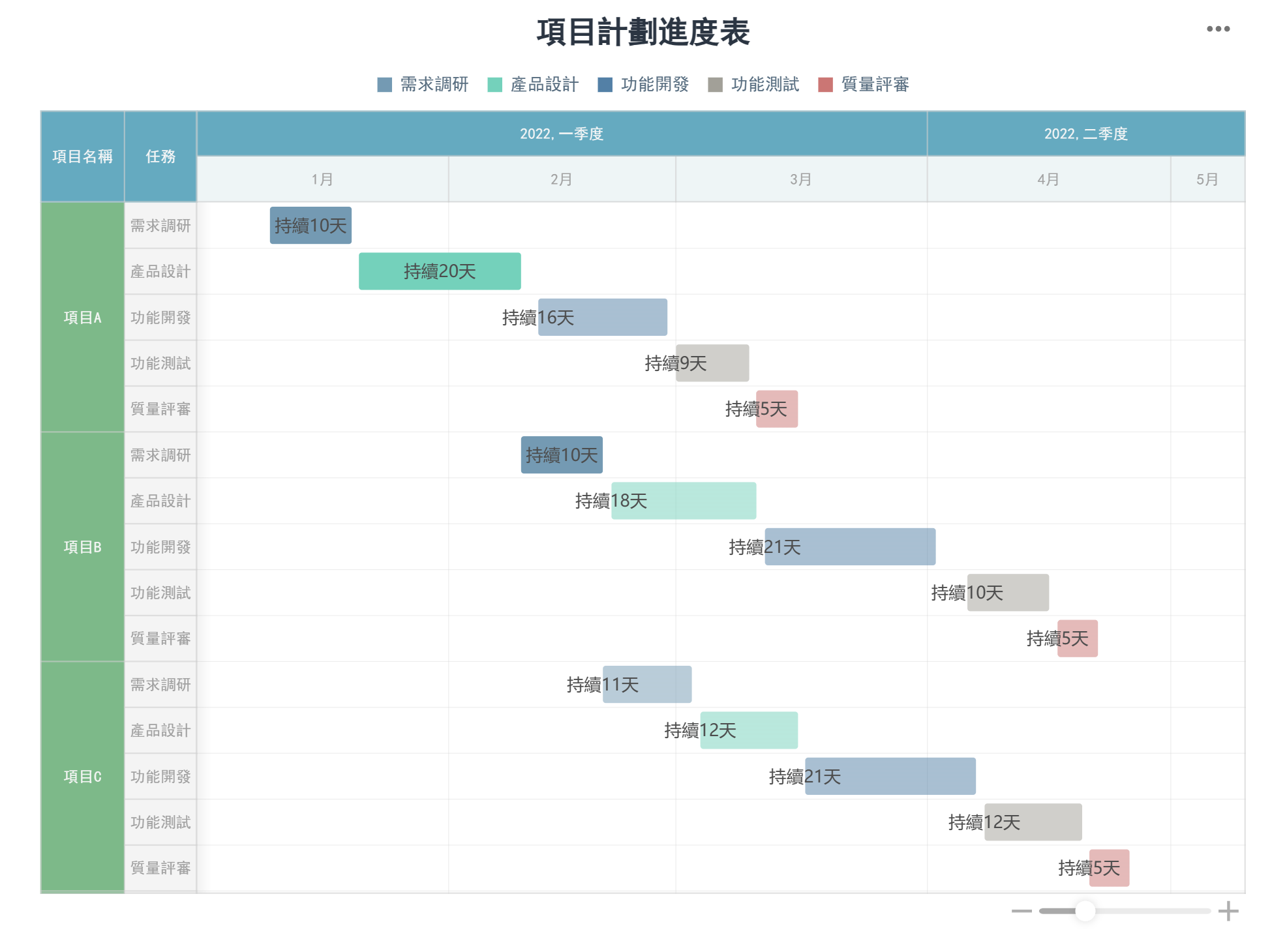Click the 質量評審 legend color square
Screen dimensions: 1287x952
click(x=825, y=85)
